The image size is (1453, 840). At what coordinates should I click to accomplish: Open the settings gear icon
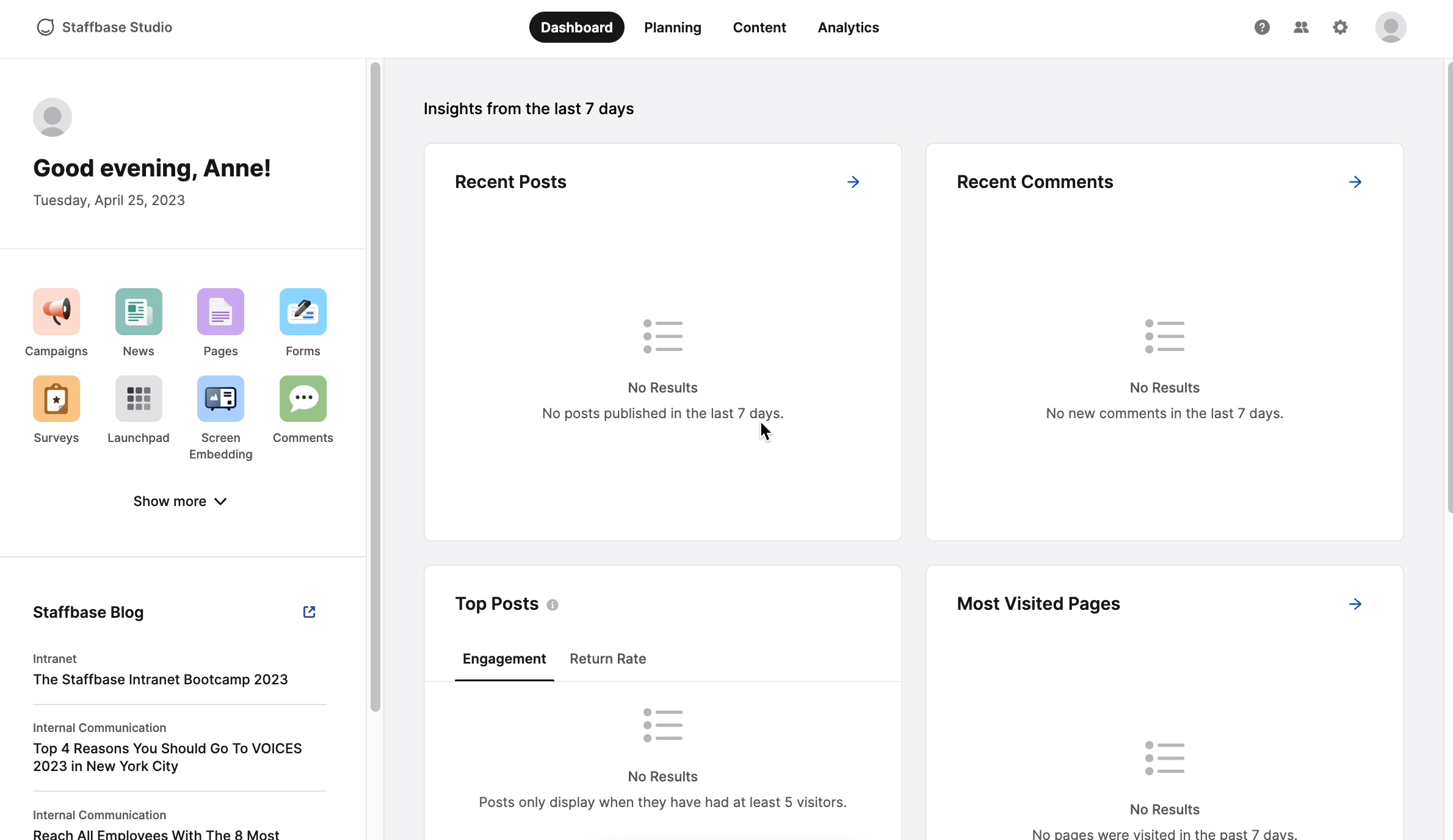(x=1340, y=27)
